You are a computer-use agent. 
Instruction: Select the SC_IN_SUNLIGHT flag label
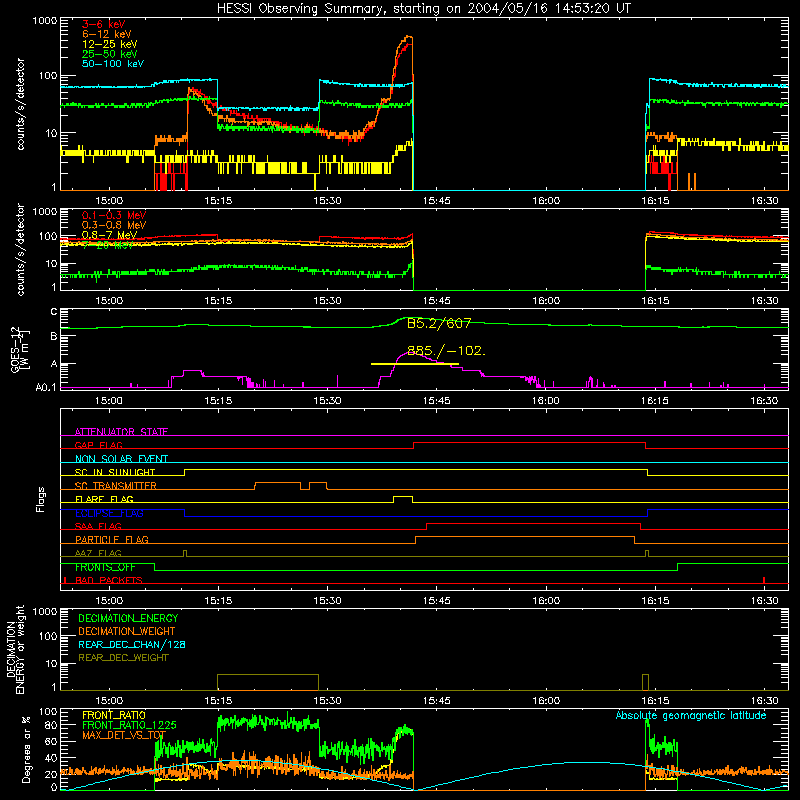(115, 472)
